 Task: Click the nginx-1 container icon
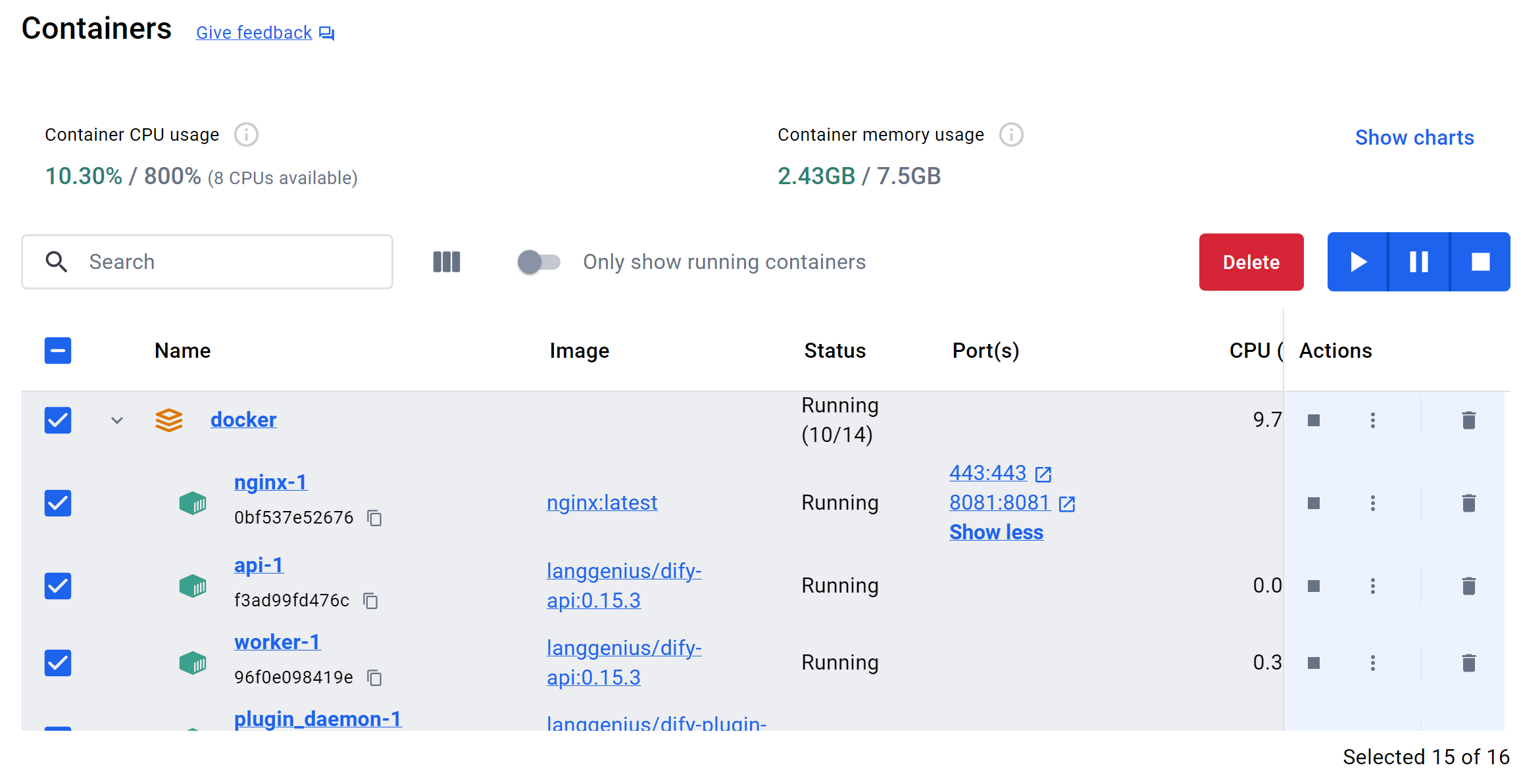tap(193, 503)
